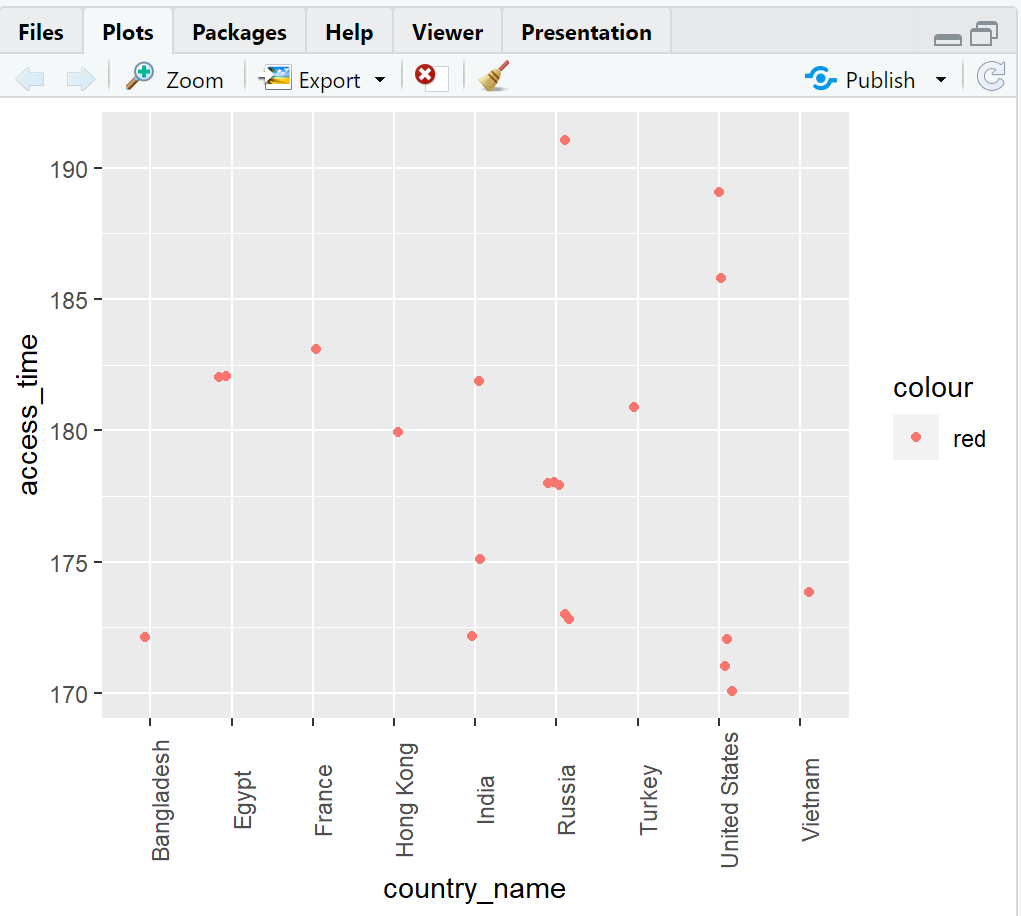Maximize the Plots pane

tap(984, 36)
